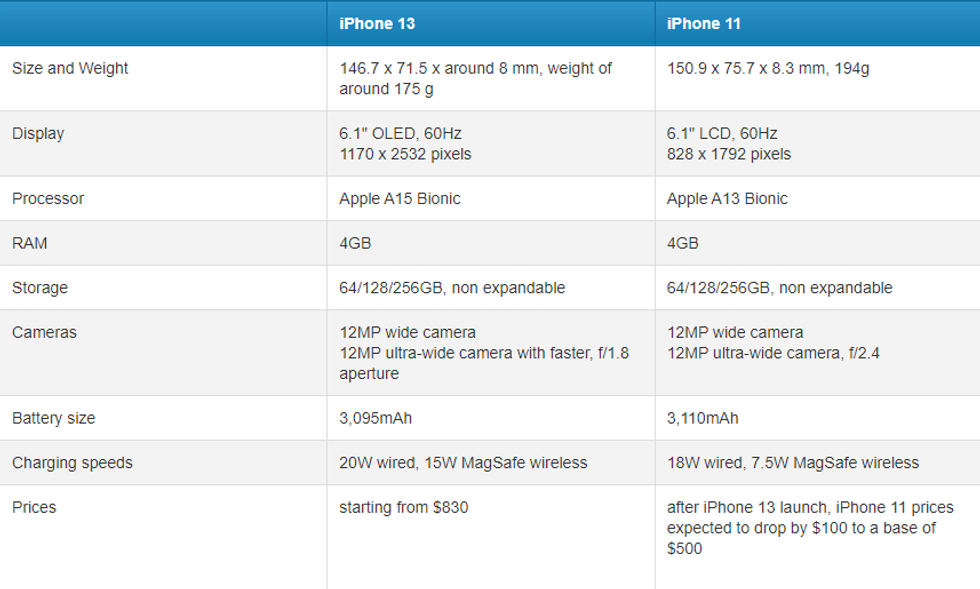This screenshot has width=980, height=589.
Task: Click the RAM row label
Action: pos(29,243)
